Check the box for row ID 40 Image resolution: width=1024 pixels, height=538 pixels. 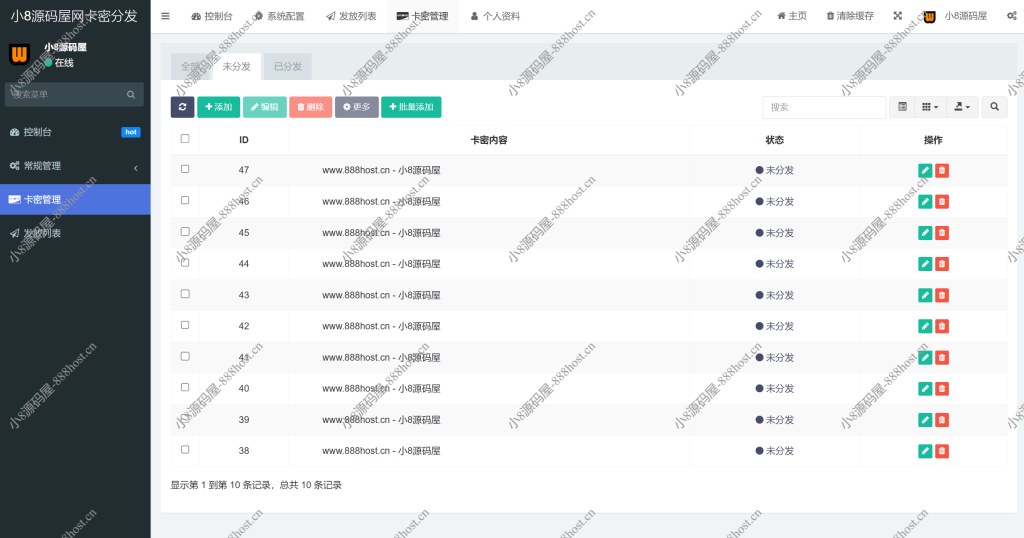click(185, 387)
